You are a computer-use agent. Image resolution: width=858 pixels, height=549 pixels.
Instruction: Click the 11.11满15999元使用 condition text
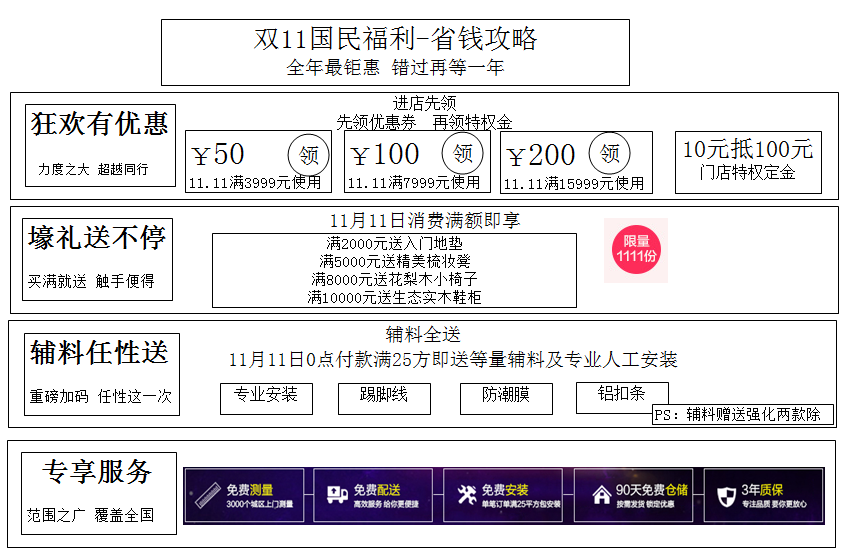(574, 184)
